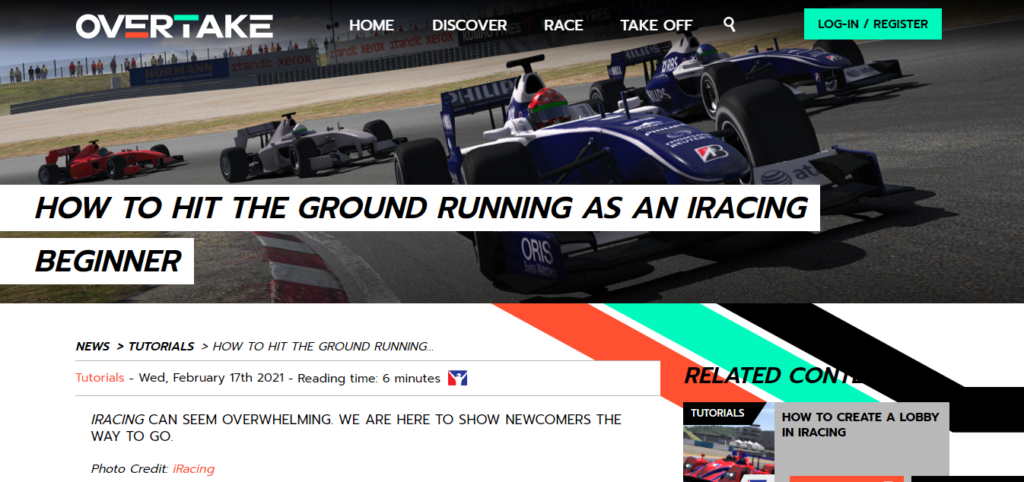Open the HOME menu item
The height and width of the screenshot is (482, 1024).
click(x=372, y=25)
